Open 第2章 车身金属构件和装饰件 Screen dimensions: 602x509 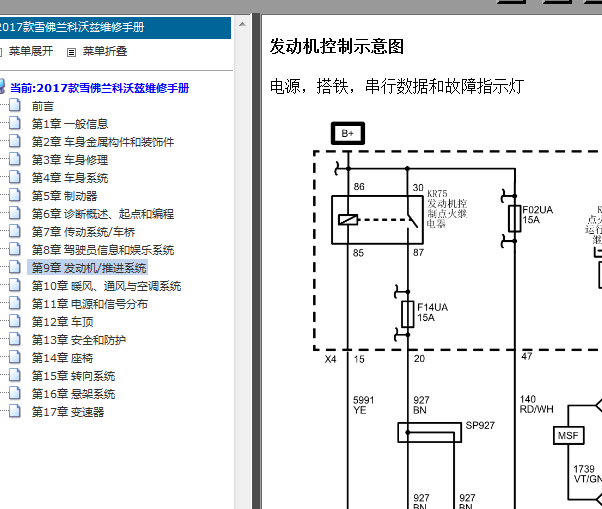click(103, 142)
